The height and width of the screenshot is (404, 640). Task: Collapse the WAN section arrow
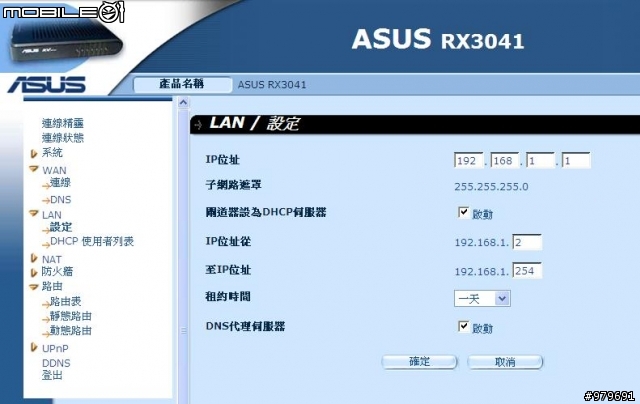click(34, 169)
